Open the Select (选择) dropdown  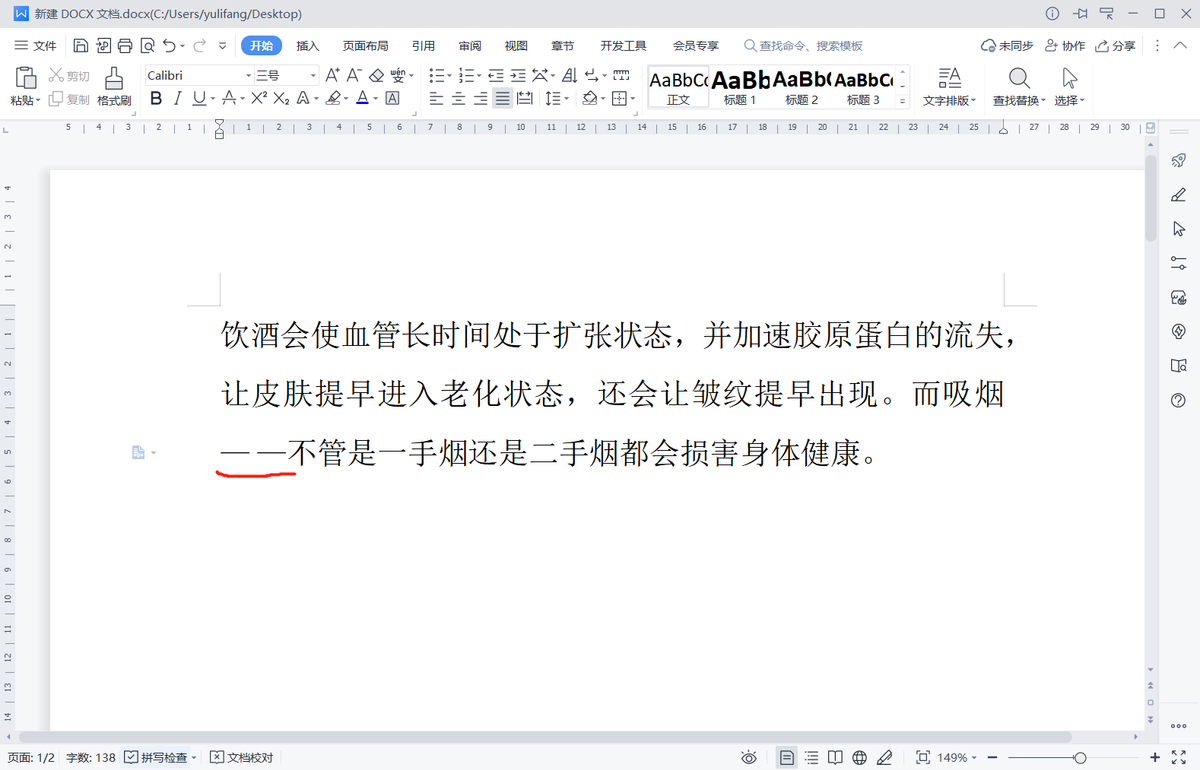1069,100
